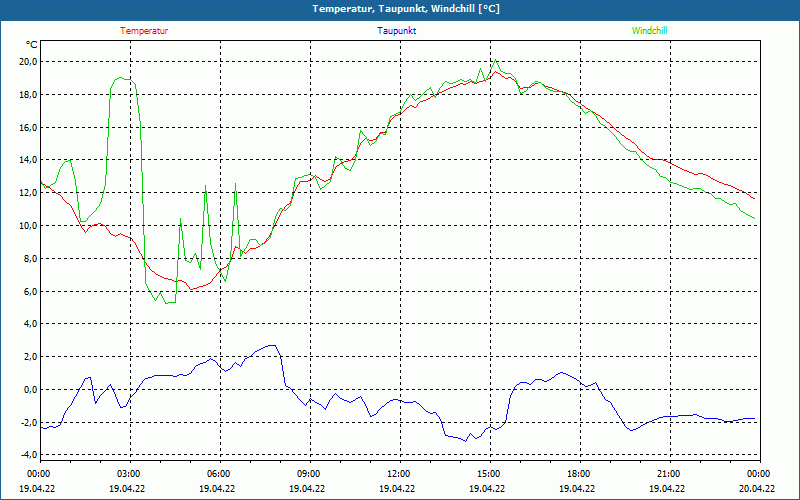Screen dimensions: 800x500
Task: Click the 16,0 y-axis value
Action: [x=29, y=128]
